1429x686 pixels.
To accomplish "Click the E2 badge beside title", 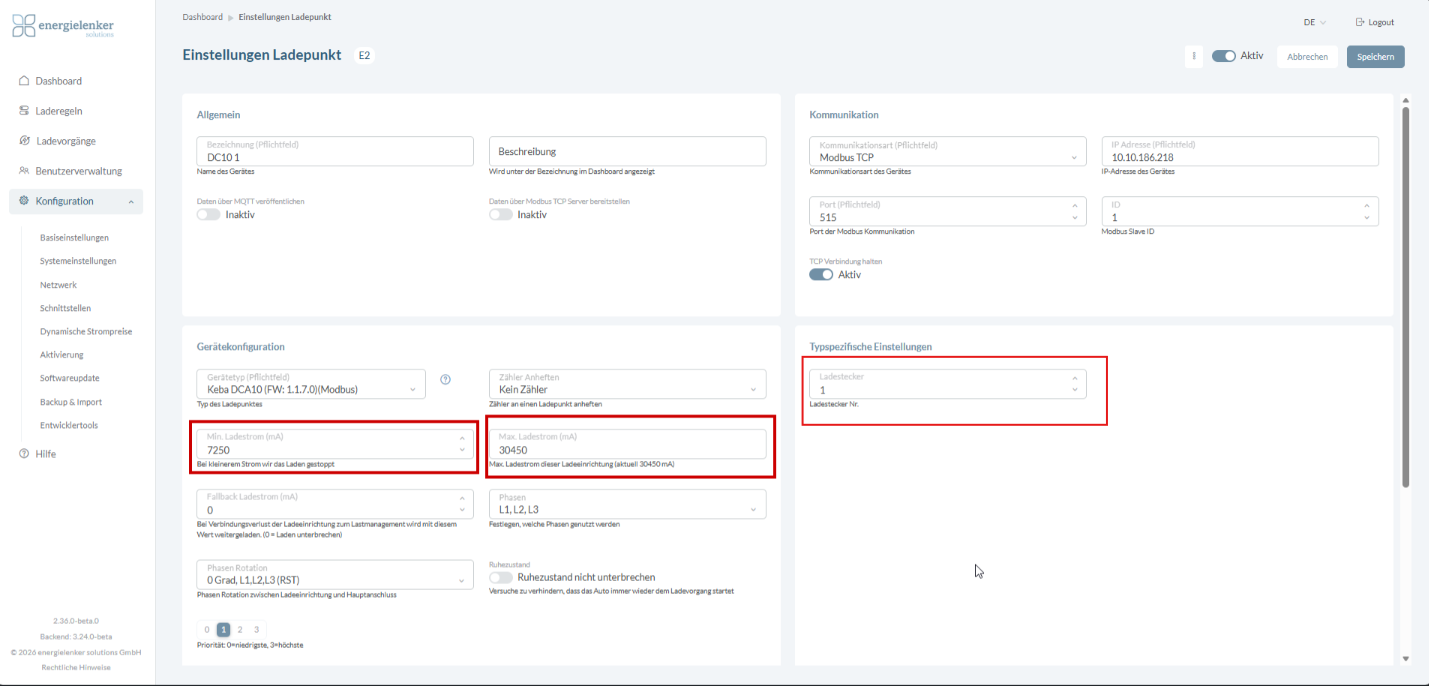I will [x=364, y=55].
